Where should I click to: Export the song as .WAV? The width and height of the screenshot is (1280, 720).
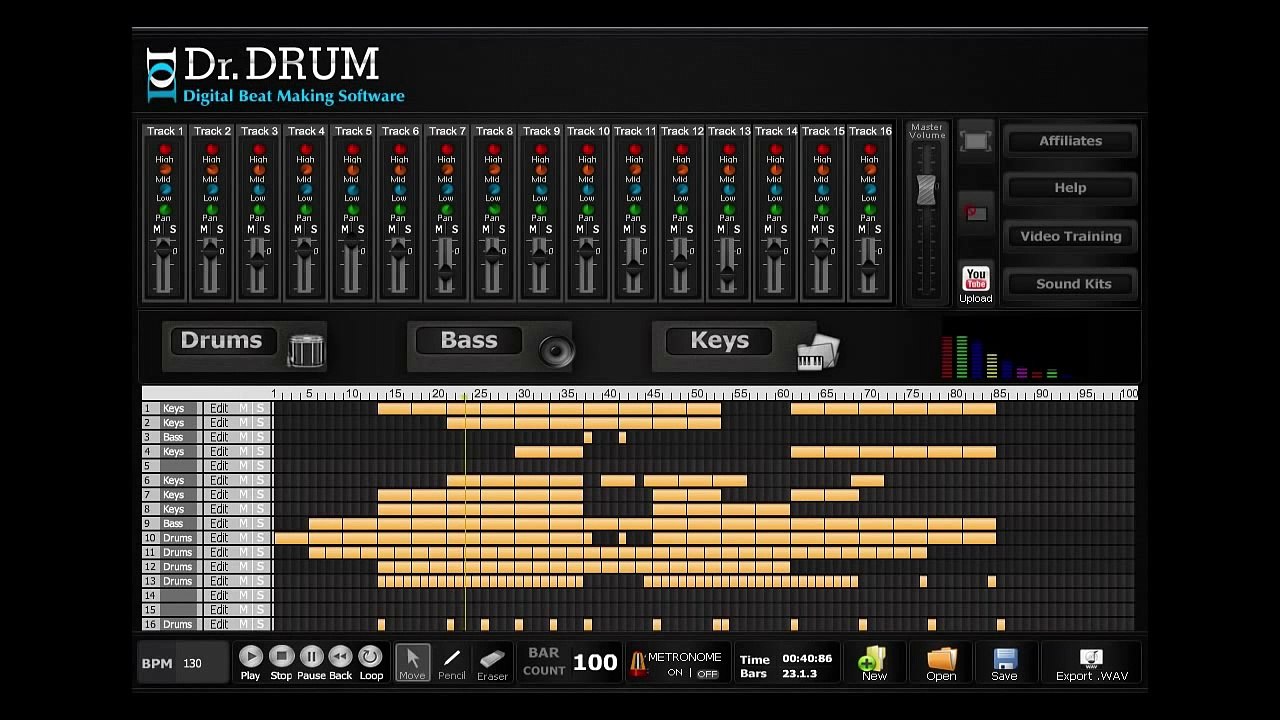1091,664
